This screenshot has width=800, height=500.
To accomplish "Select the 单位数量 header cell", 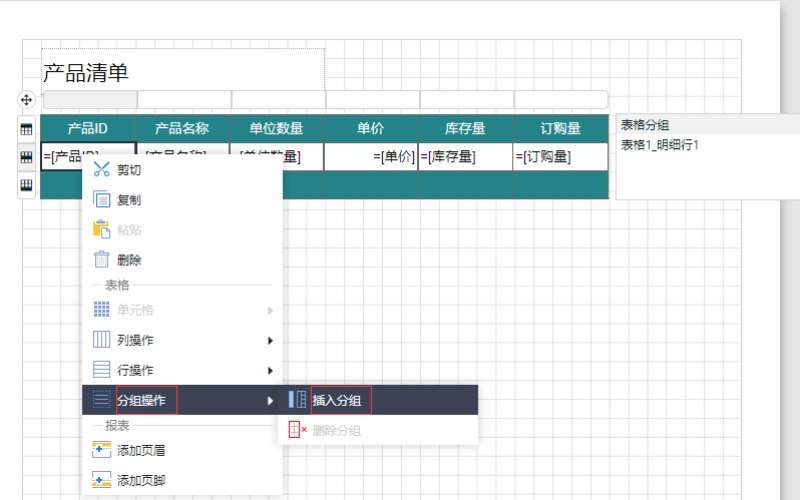I will [x=277, y=129].
